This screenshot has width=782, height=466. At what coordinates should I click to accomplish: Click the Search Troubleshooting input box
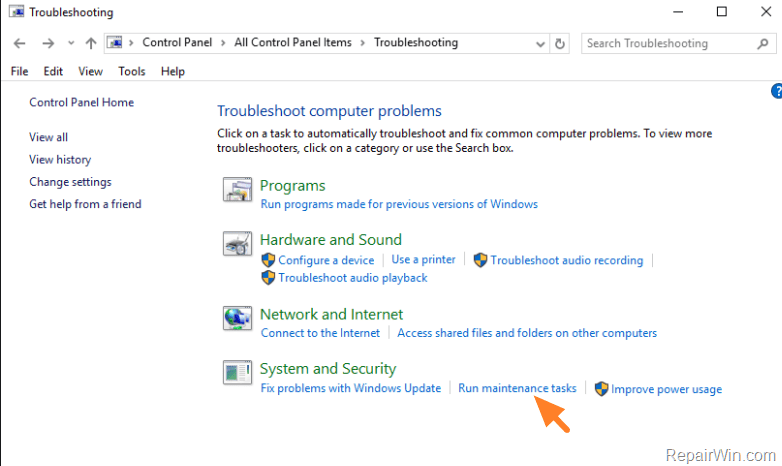(678, 43)
